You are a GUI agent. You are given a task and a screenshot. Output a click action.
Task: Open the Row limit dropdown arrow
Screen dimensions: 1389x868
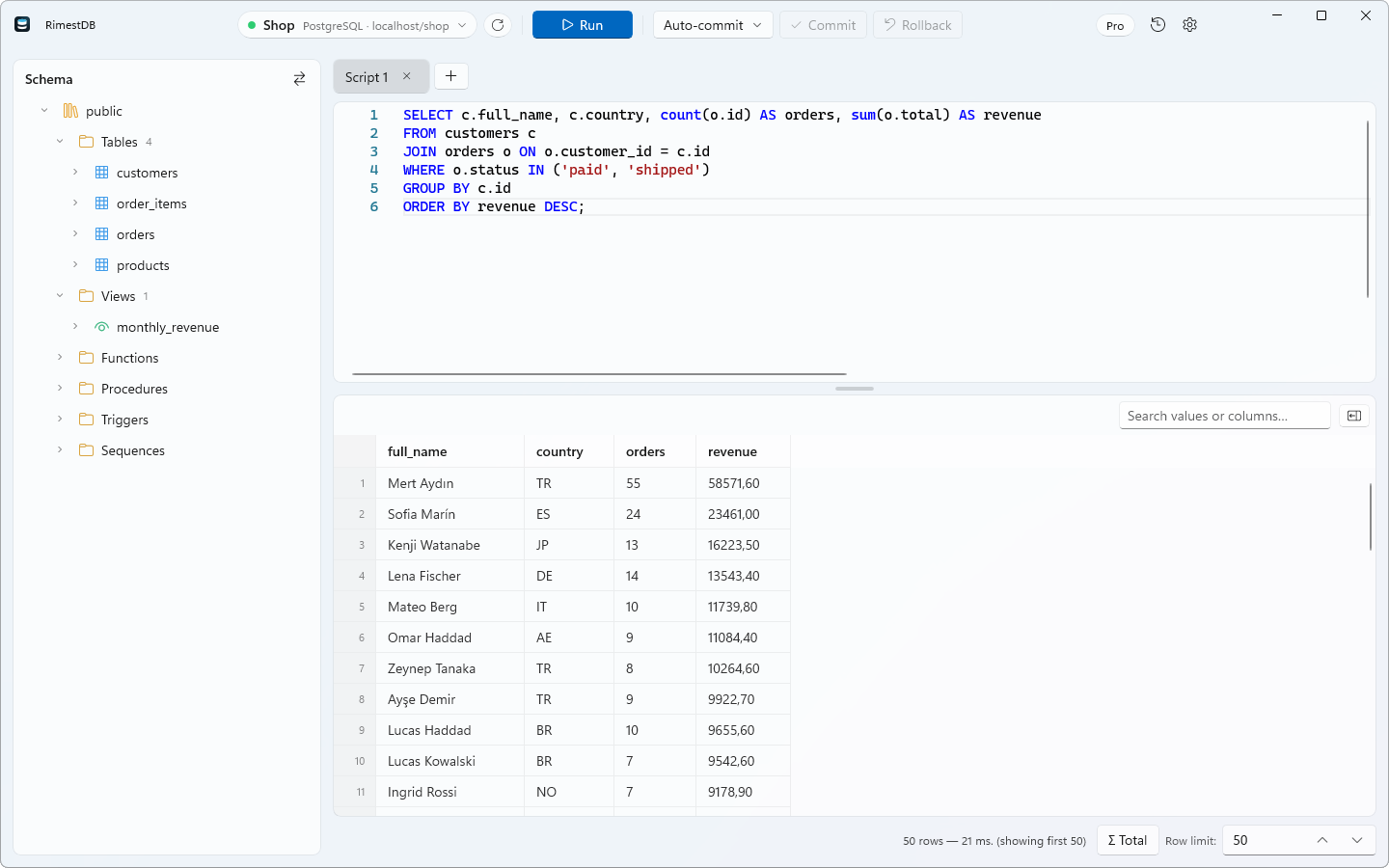(x=1357, y=840)
